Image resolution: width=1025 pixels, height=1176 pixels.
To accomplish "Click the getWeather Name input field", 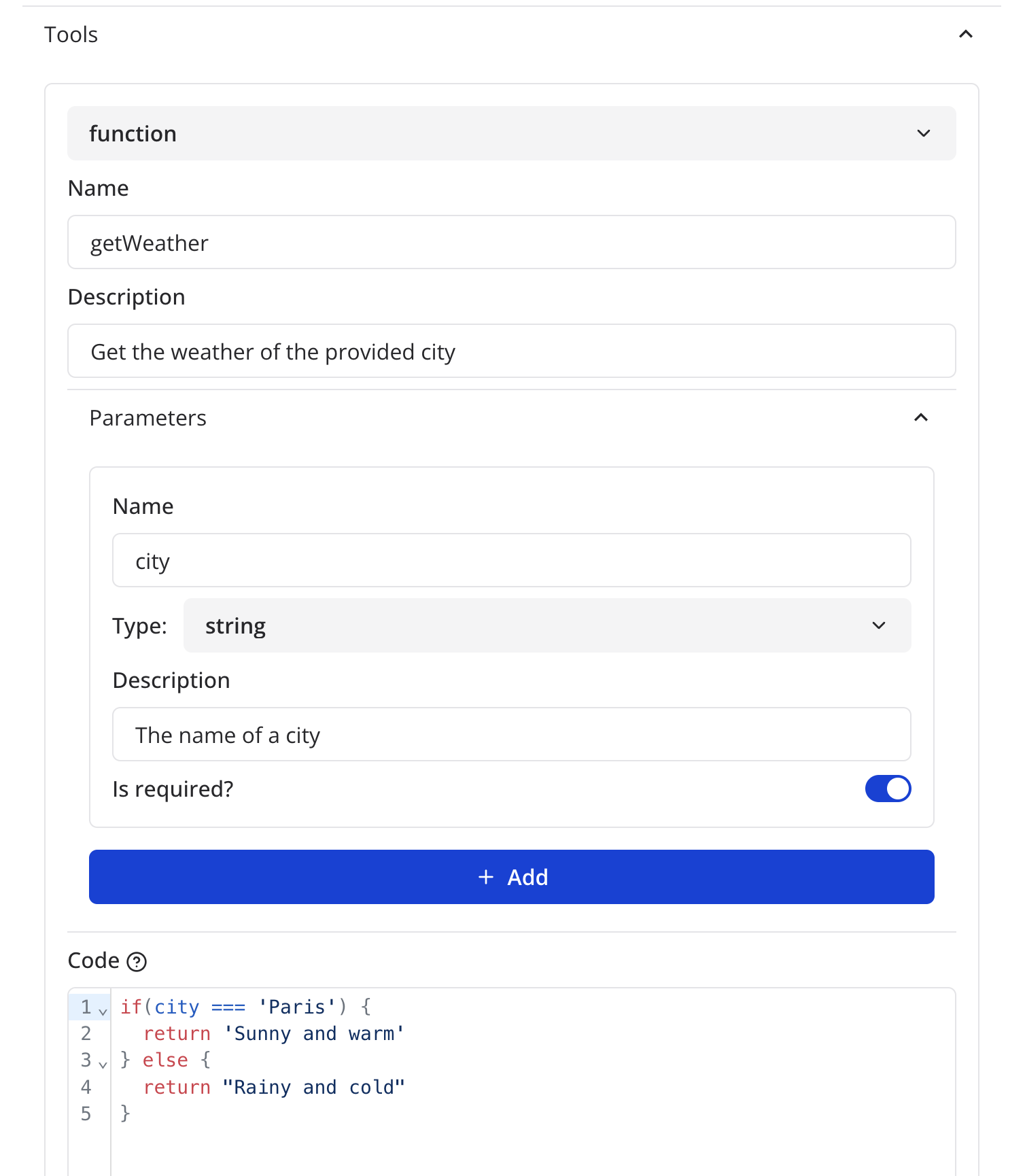I will [x=511, y=243].
